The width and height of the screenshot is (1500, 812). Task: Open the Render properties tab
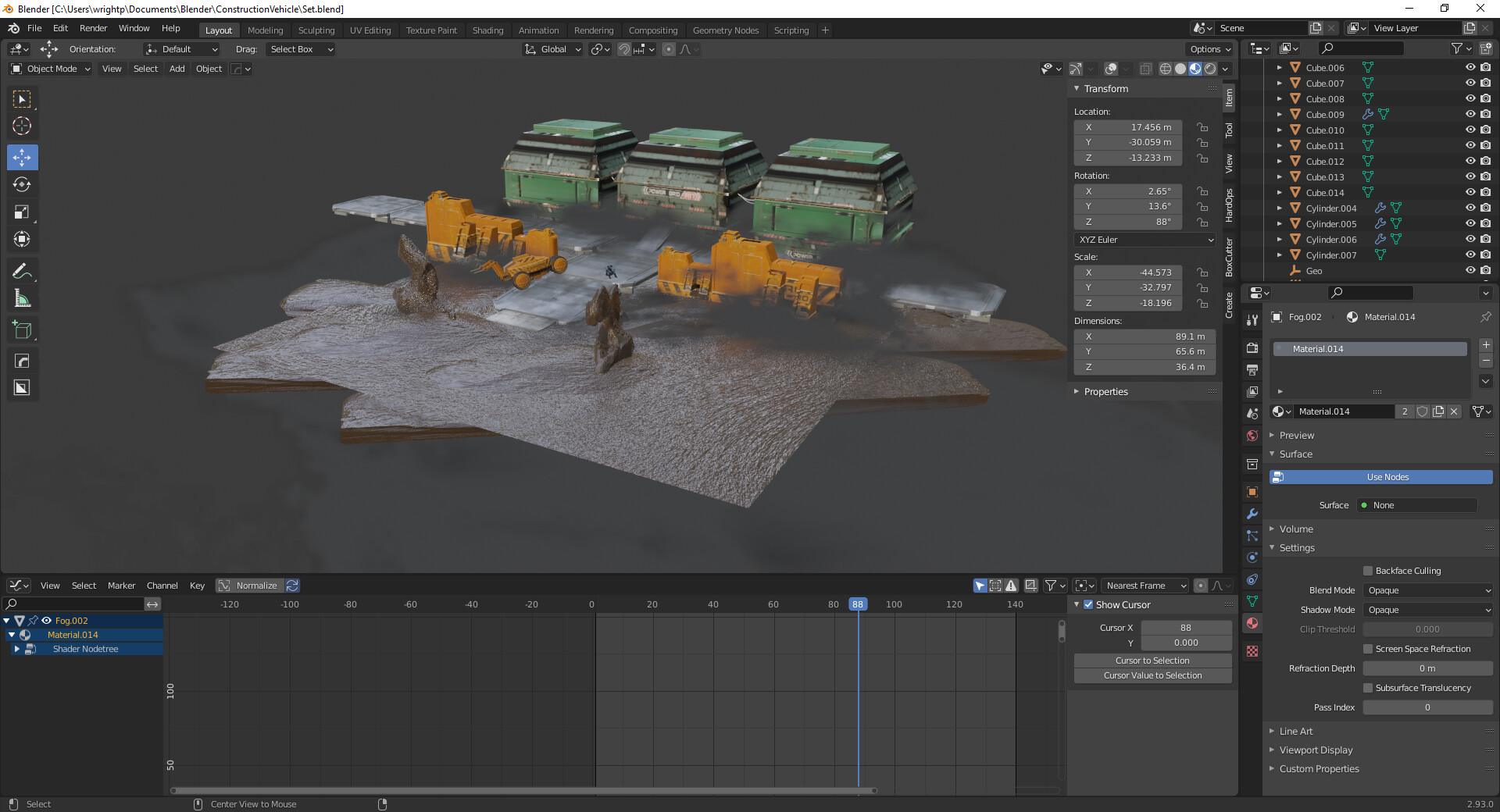coord(1252,347)
